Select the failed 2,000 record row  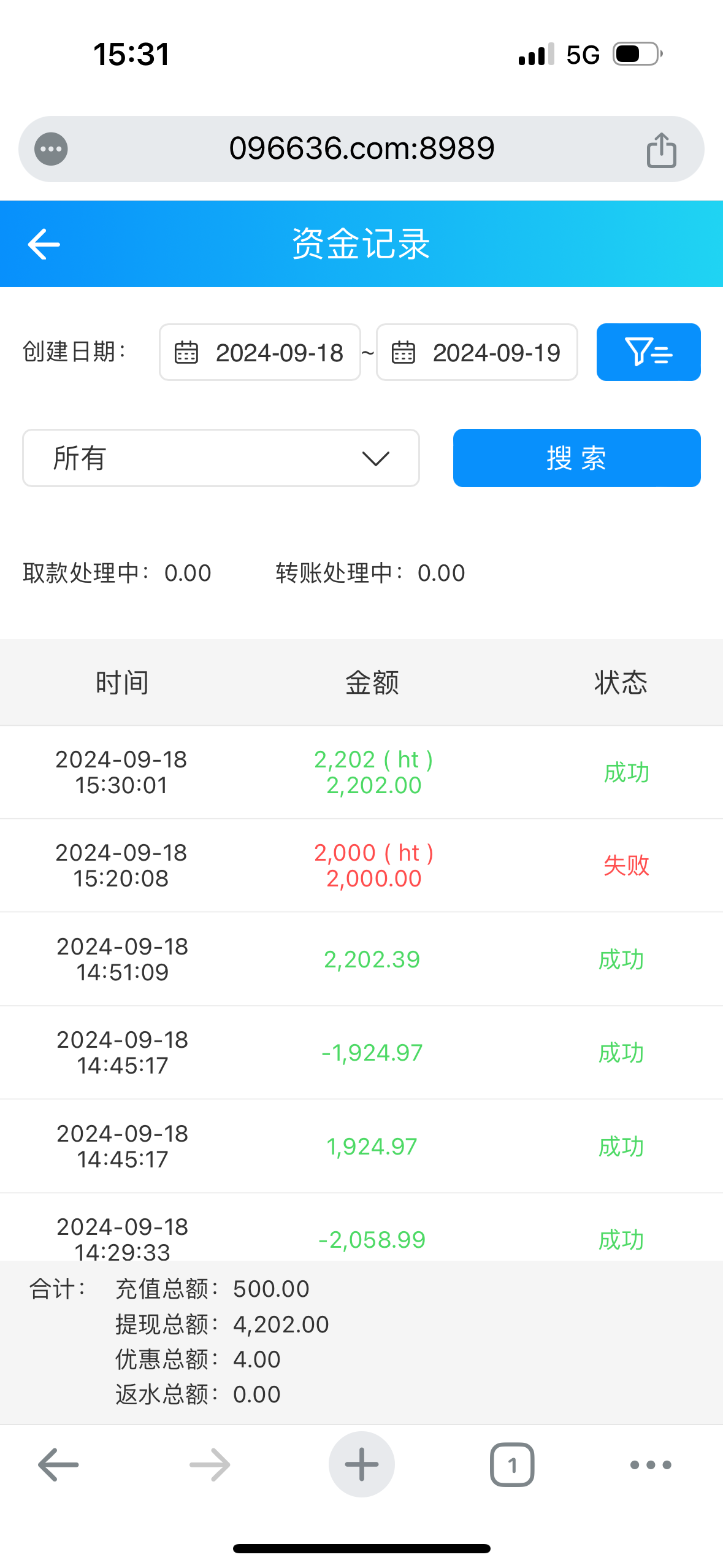coord(361,866)
